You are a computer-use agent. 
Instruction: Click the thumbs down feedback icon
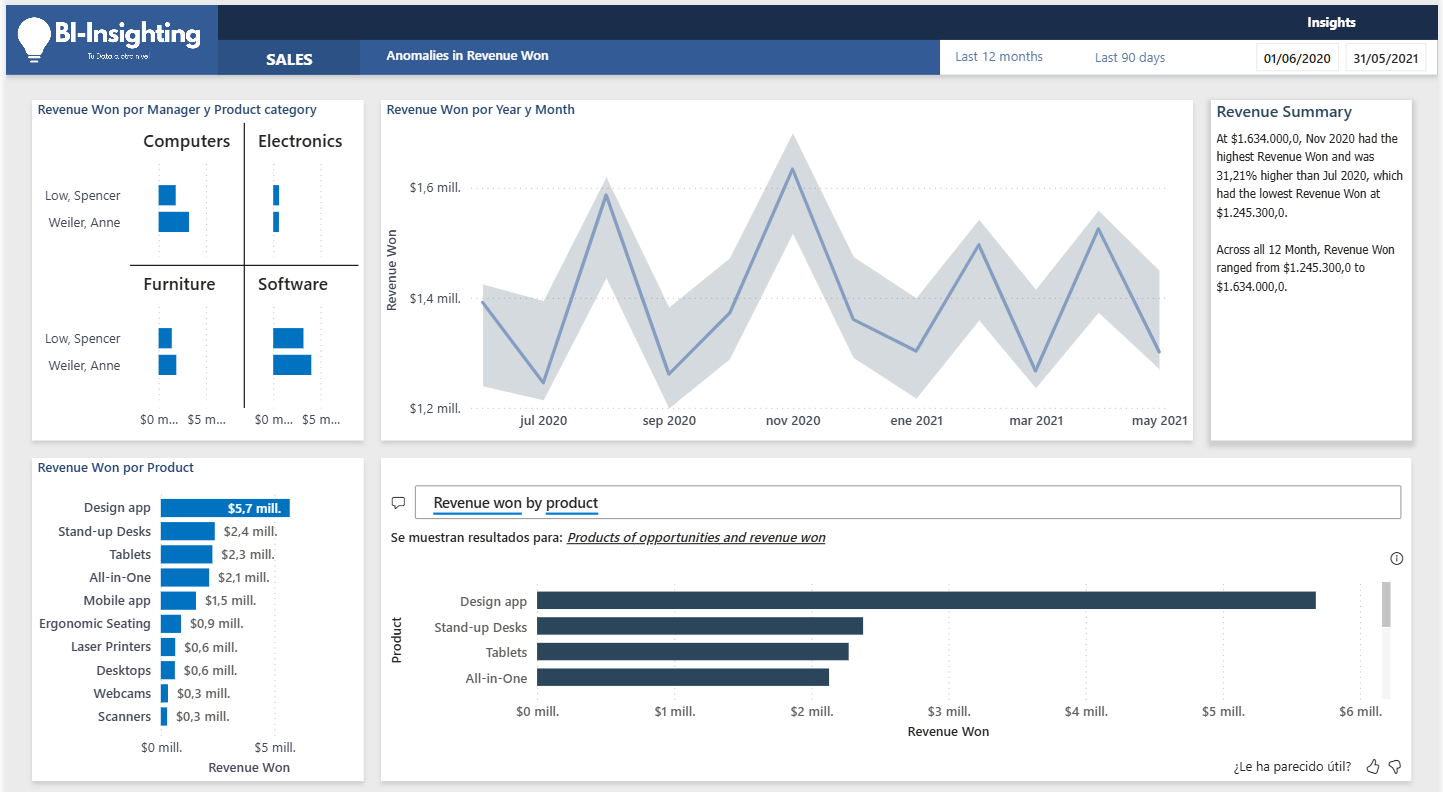pyautogui.click(x=1395, y=767)
